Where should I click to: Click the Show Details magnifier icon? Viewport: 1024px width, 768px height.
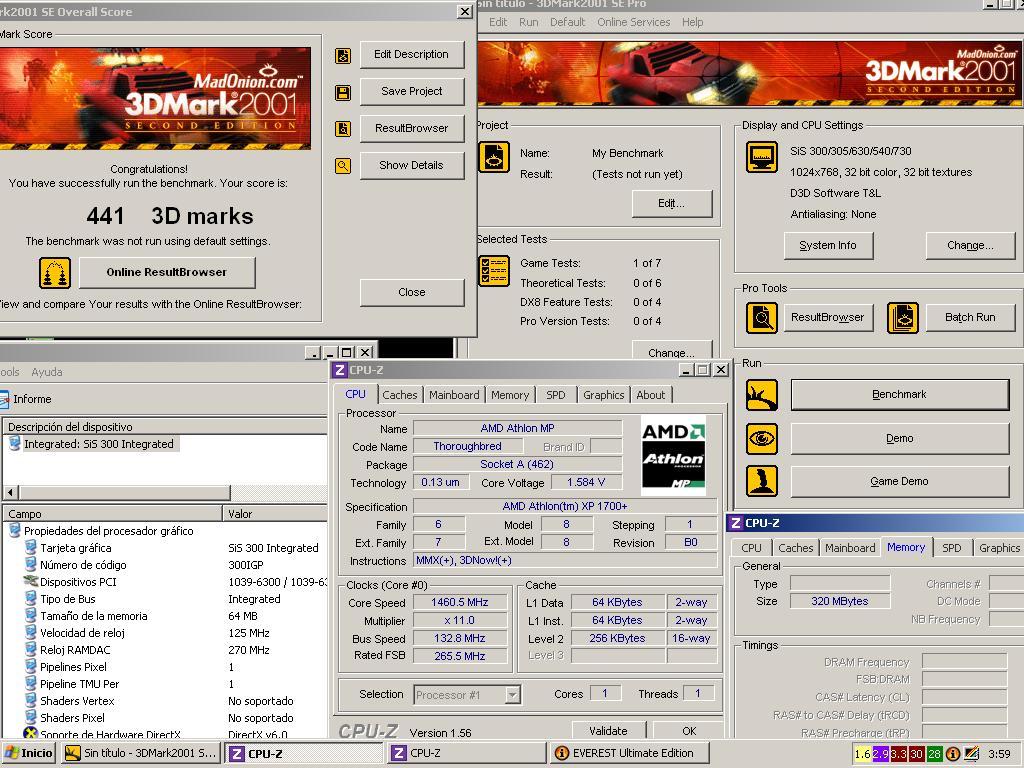coord(343,166)
